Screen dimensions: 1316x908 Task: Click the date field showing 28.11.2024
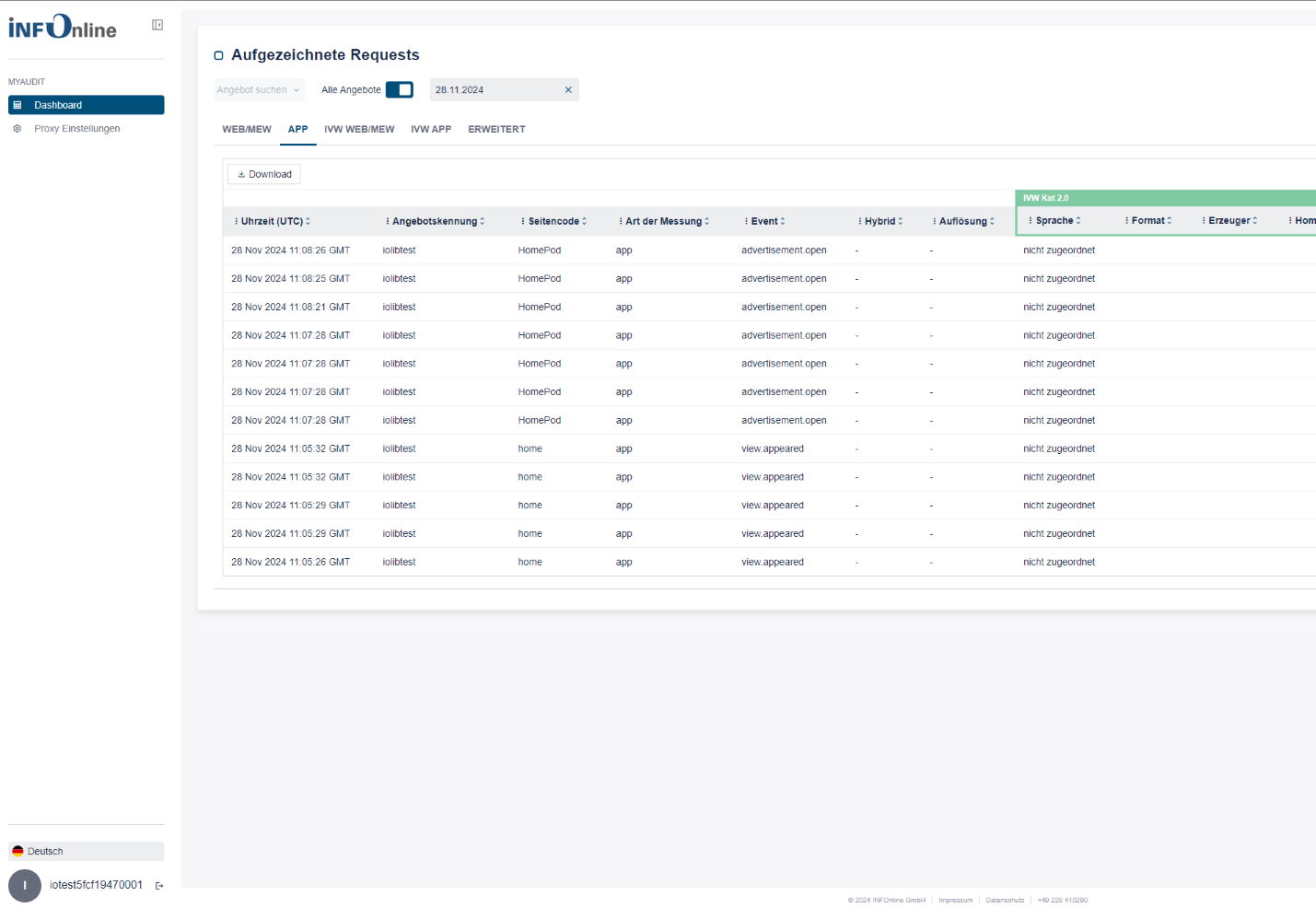493,90
